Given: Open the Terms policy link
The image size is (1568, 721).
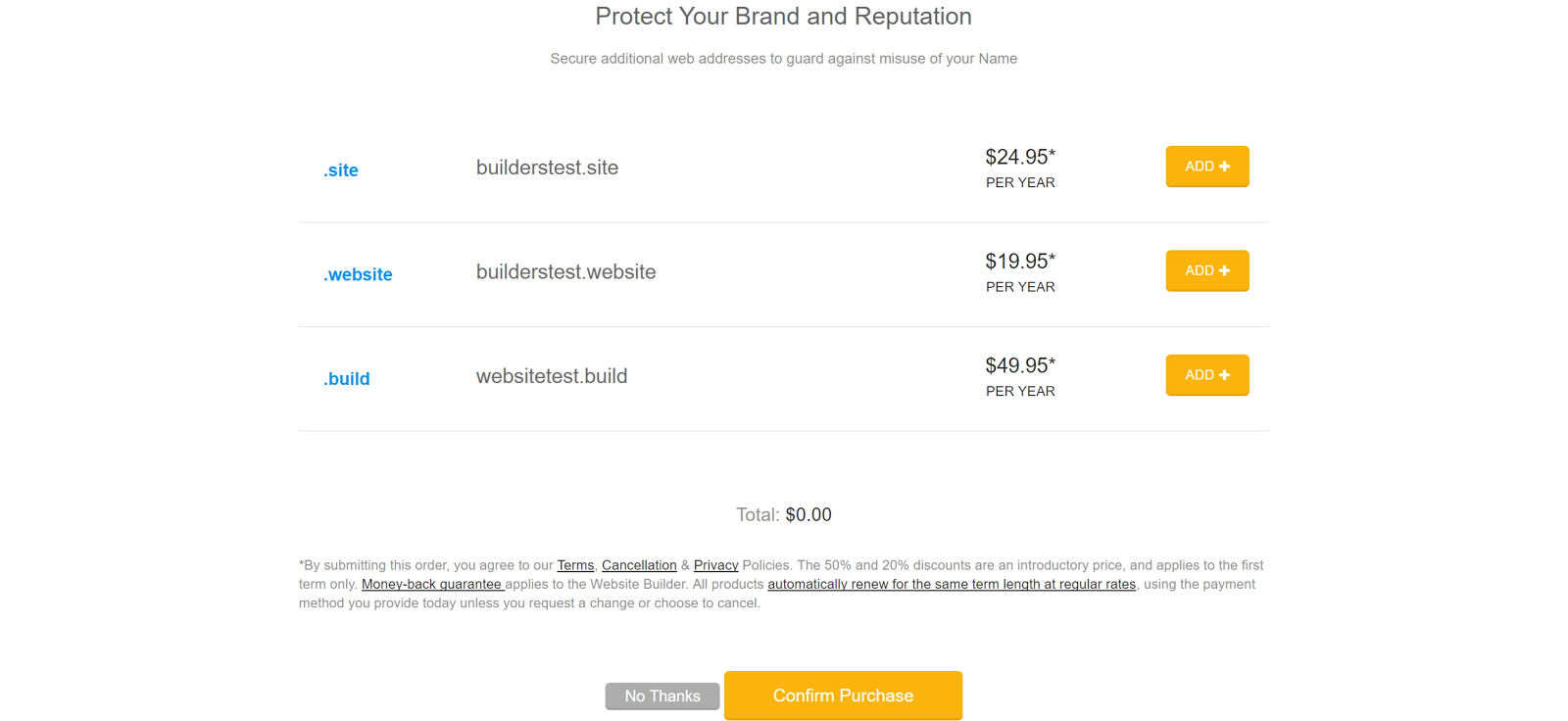Looking at the screenshot, I should pyautogui.click(x=575, y=565).
